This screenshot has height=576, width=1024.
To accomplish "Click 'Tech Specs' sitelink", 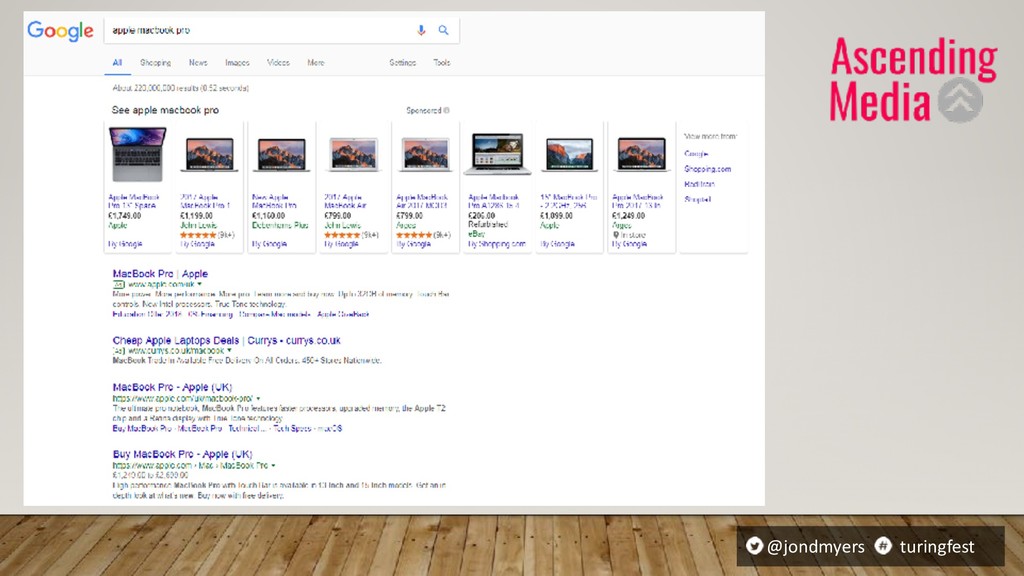I will click(292, 428).
